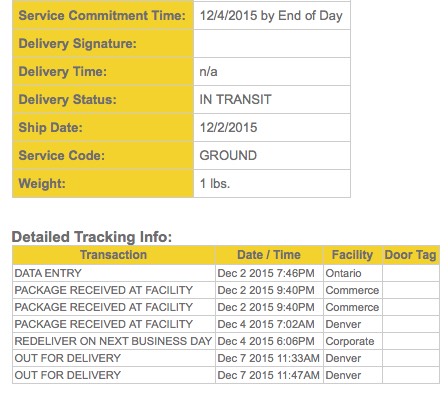Click the Date / Time column header
The height and width of the screenshot is (394, 448).
click(269, 255)
